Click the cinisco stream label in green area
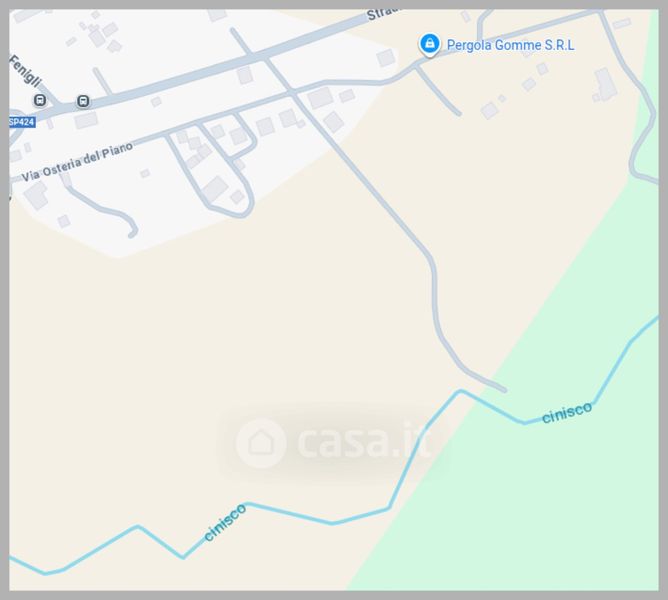668x600 pixels. (567, 412)
